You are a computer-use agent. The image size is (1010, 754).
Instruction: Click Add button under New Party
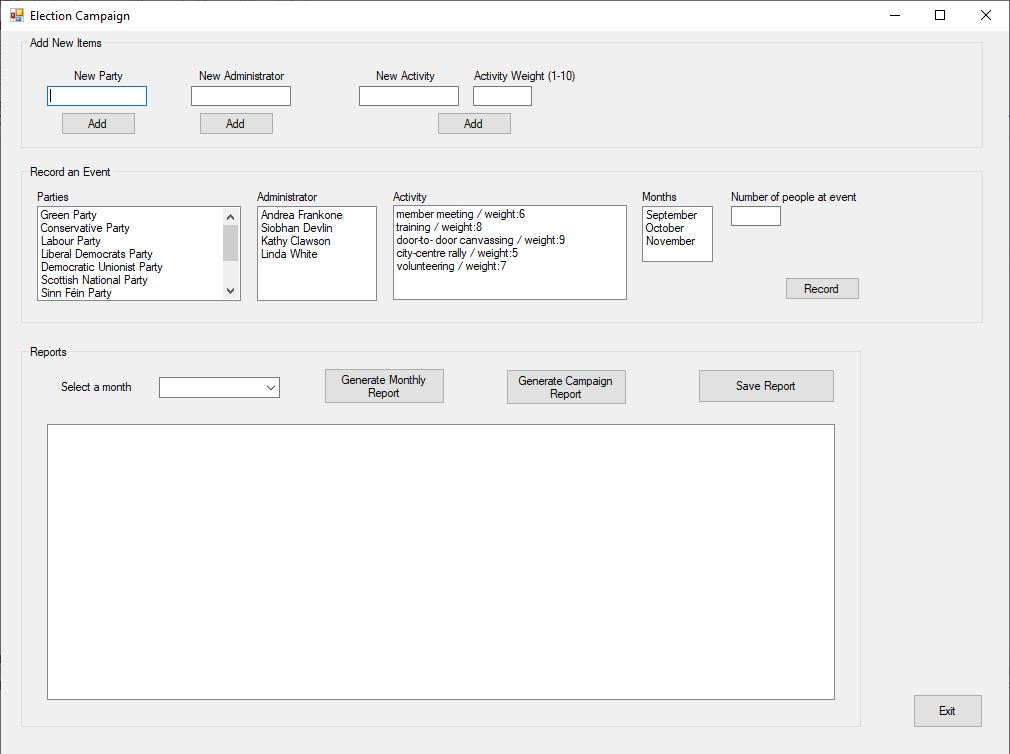[x=98, y=124]
